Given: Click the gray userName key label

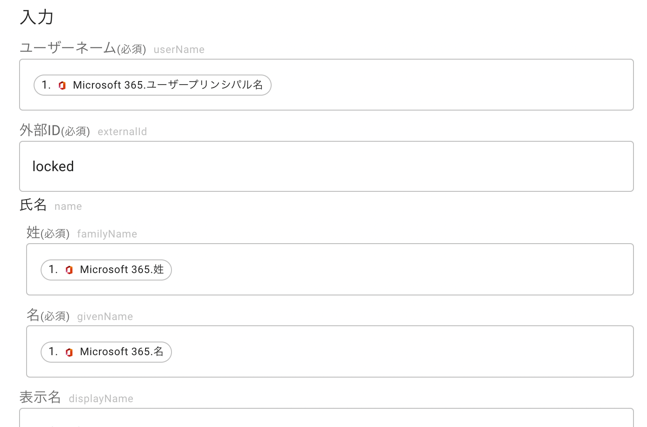Looking at the screenshot, I should point(179,50).
